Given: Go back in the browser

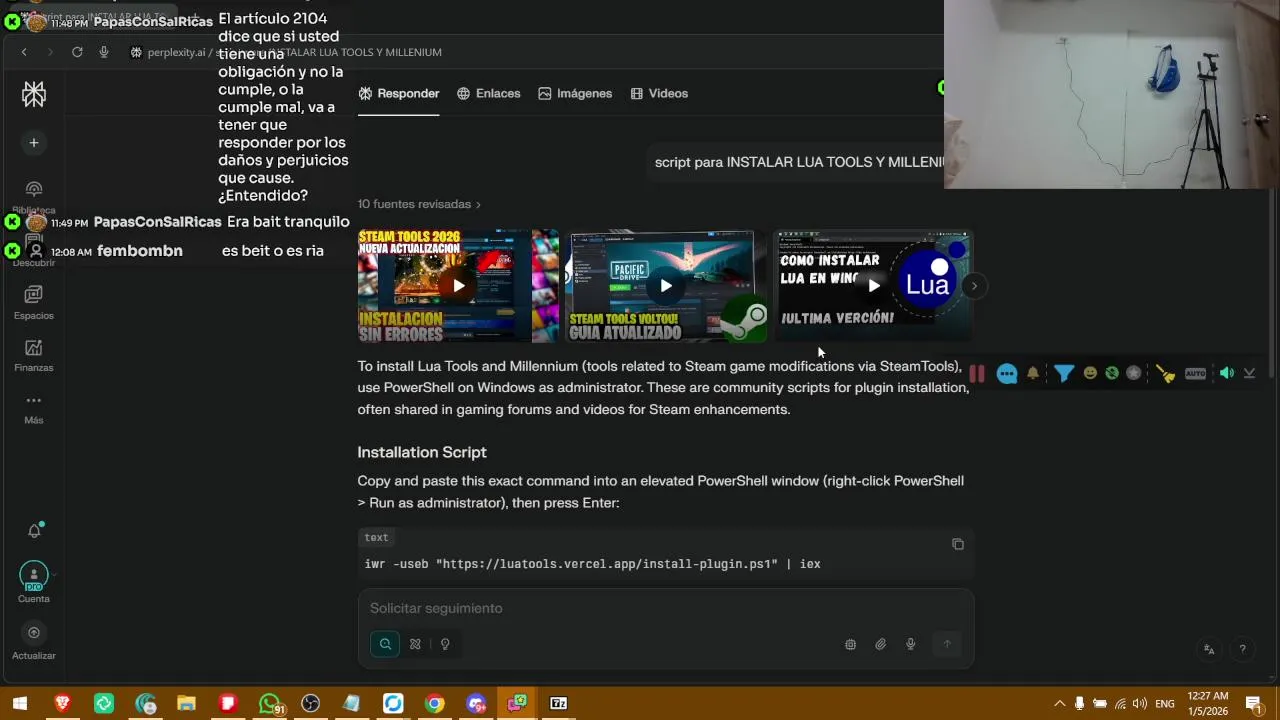Looking at the screenshot, I should click(24, 52).
